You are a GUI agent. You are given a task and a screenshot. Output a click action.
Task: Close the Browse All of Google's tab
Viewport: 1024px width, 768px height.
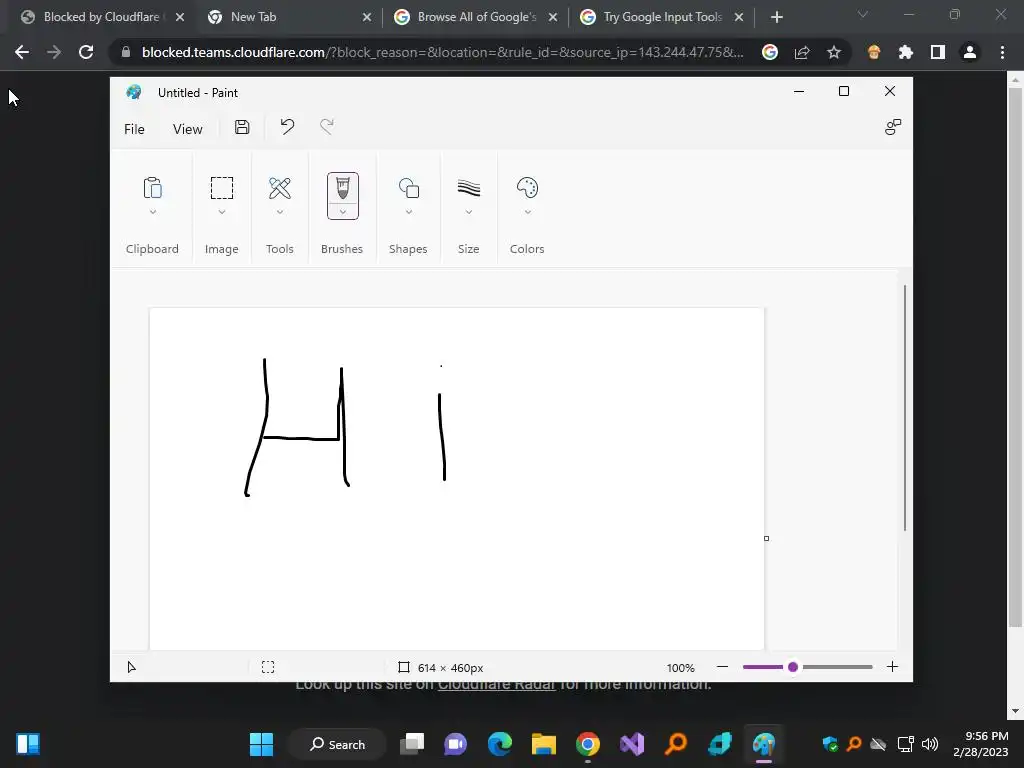click(553, 17)
